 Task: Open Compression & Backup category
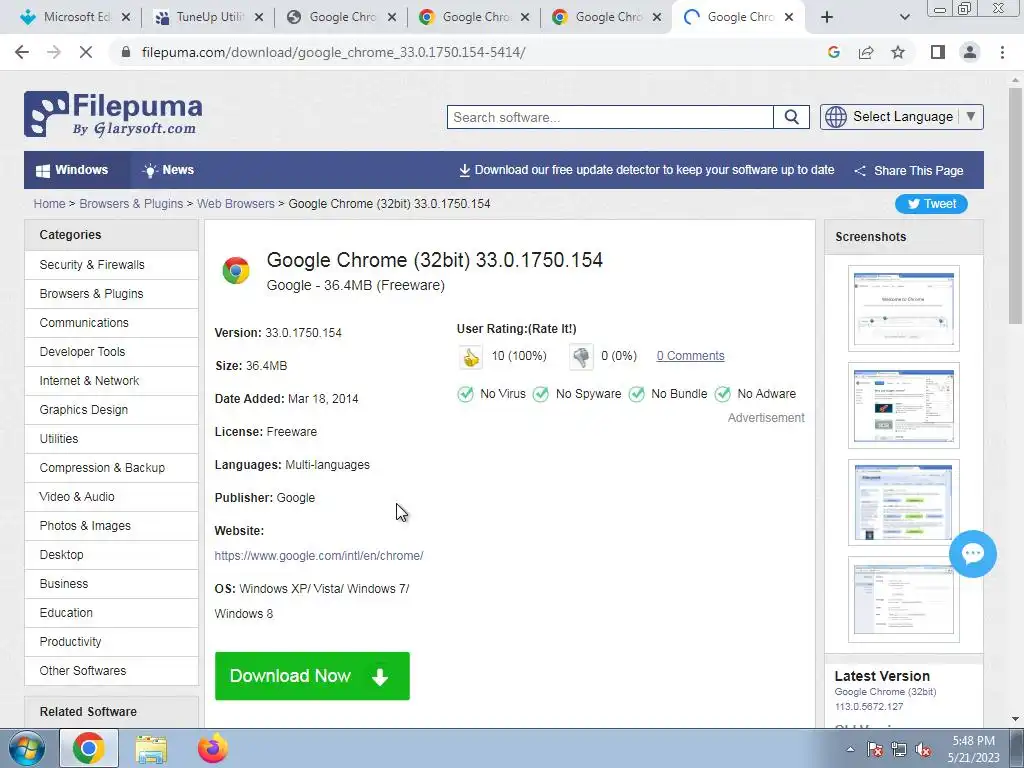coord(112,468)
